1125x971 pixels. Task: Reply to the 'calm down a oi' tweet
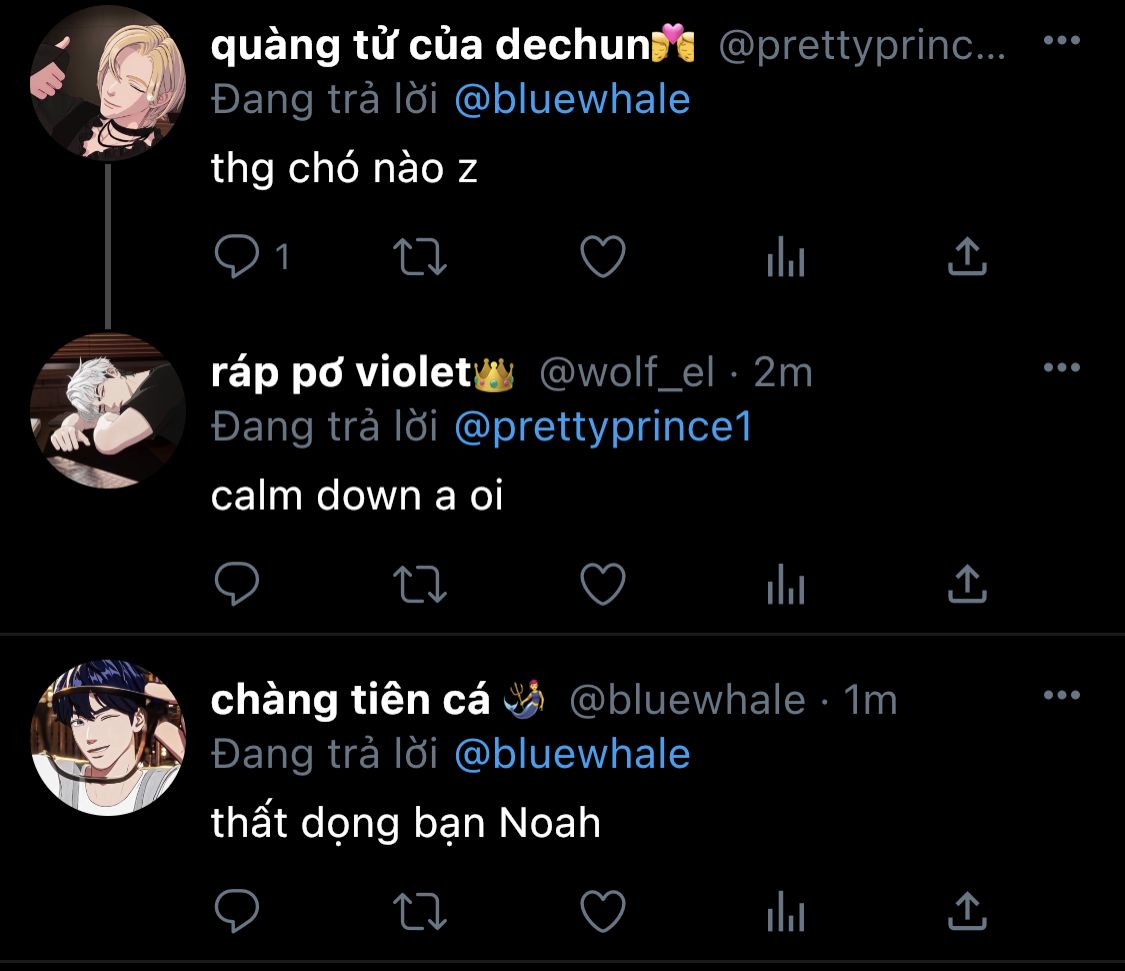237,583
